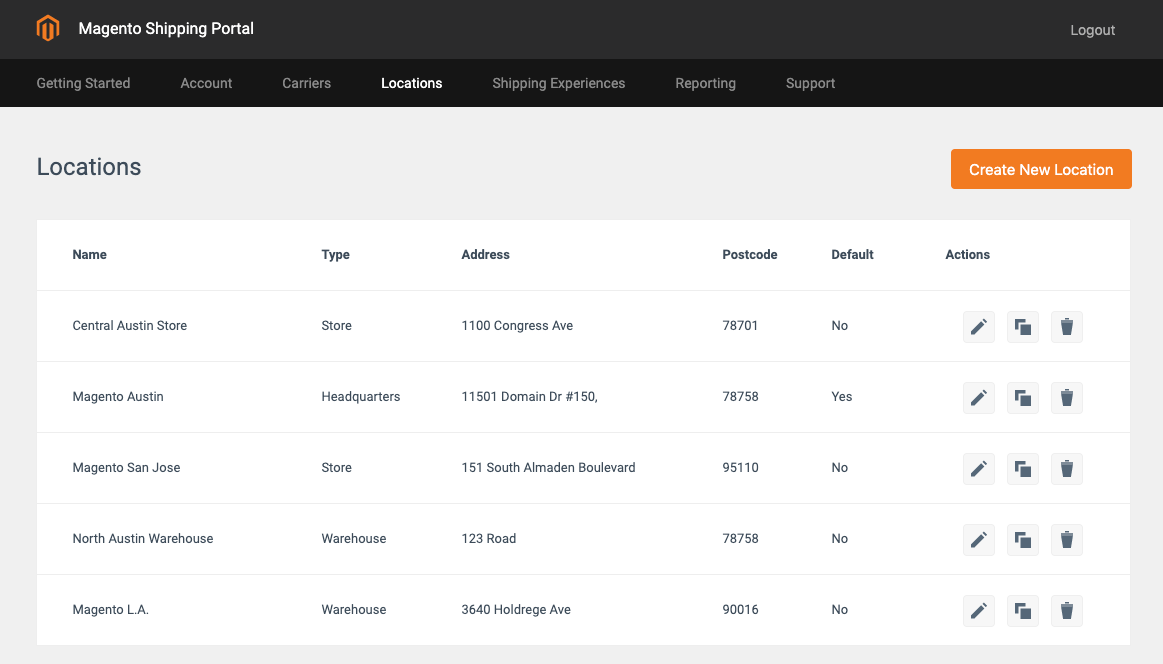Screen dimensions: 1163x664
Task: Click the Create New Location button
Action: click(1041, 169)
